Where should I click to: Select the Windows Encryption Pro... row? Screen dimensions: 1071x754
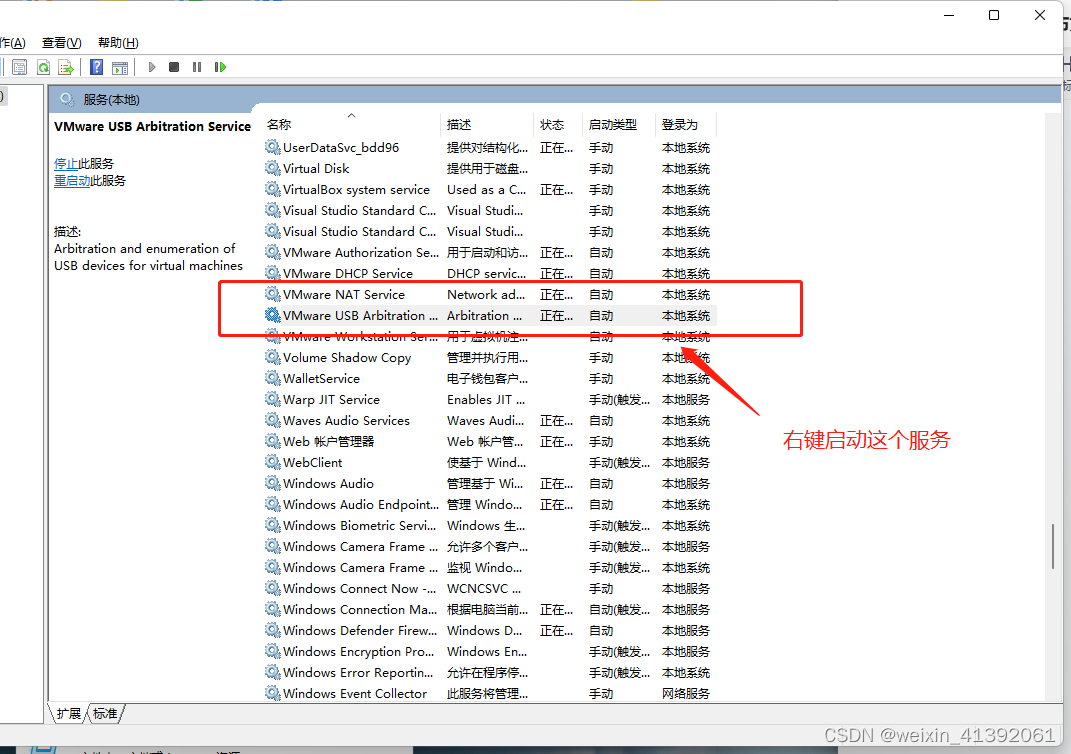coord(489,652)
